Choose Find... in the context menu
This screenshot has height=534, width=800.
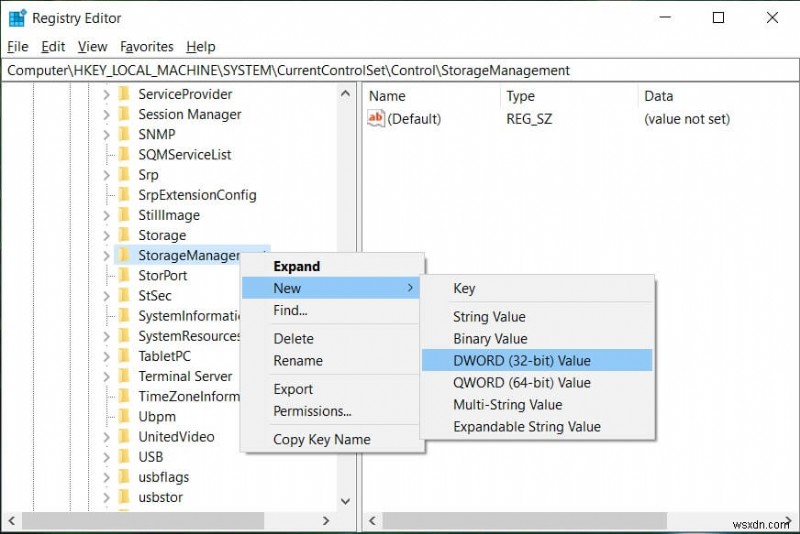tap(333, 310)
